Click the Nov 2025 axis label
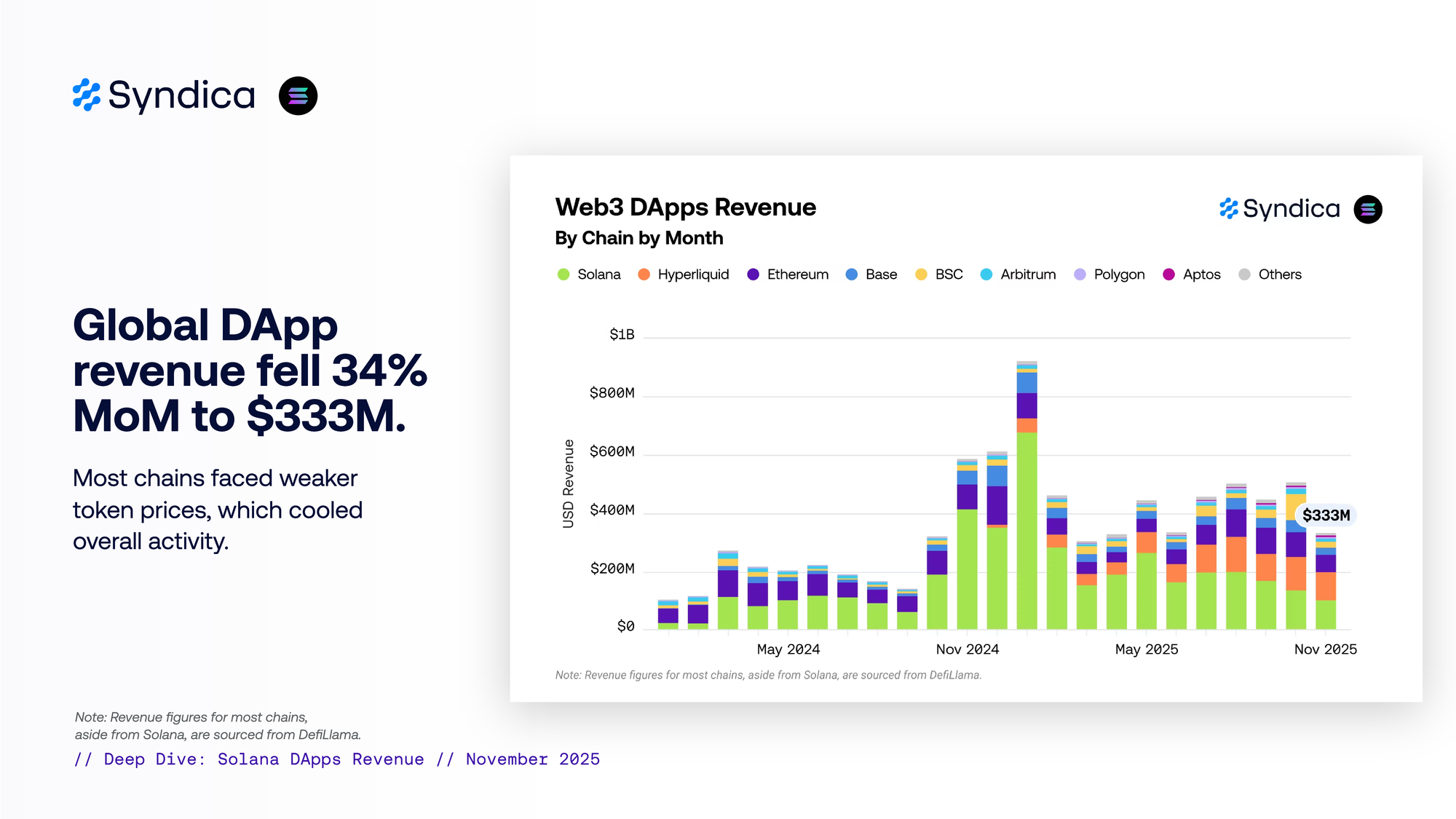Image resolution: width=1456 pixels, height=819 pixels. [1325, 649]
